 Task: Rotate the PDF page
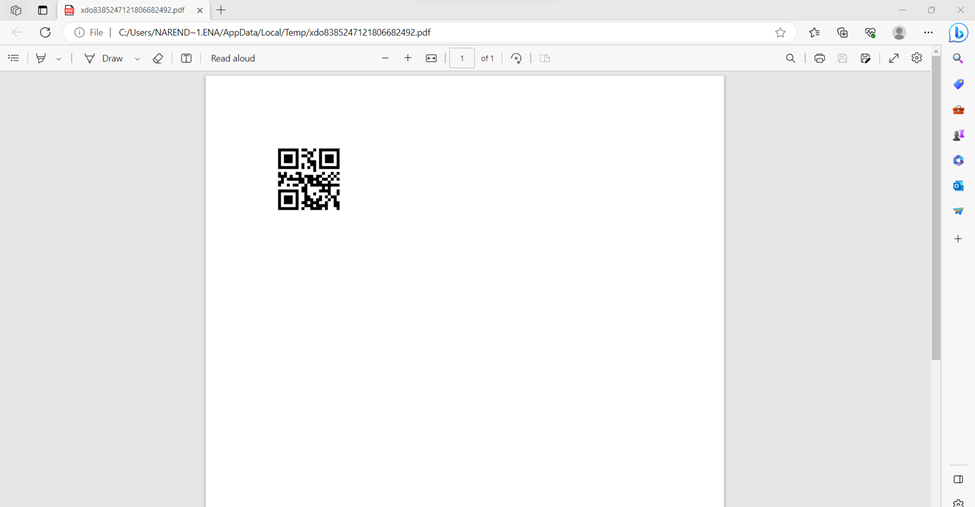(x=516, y=58)
